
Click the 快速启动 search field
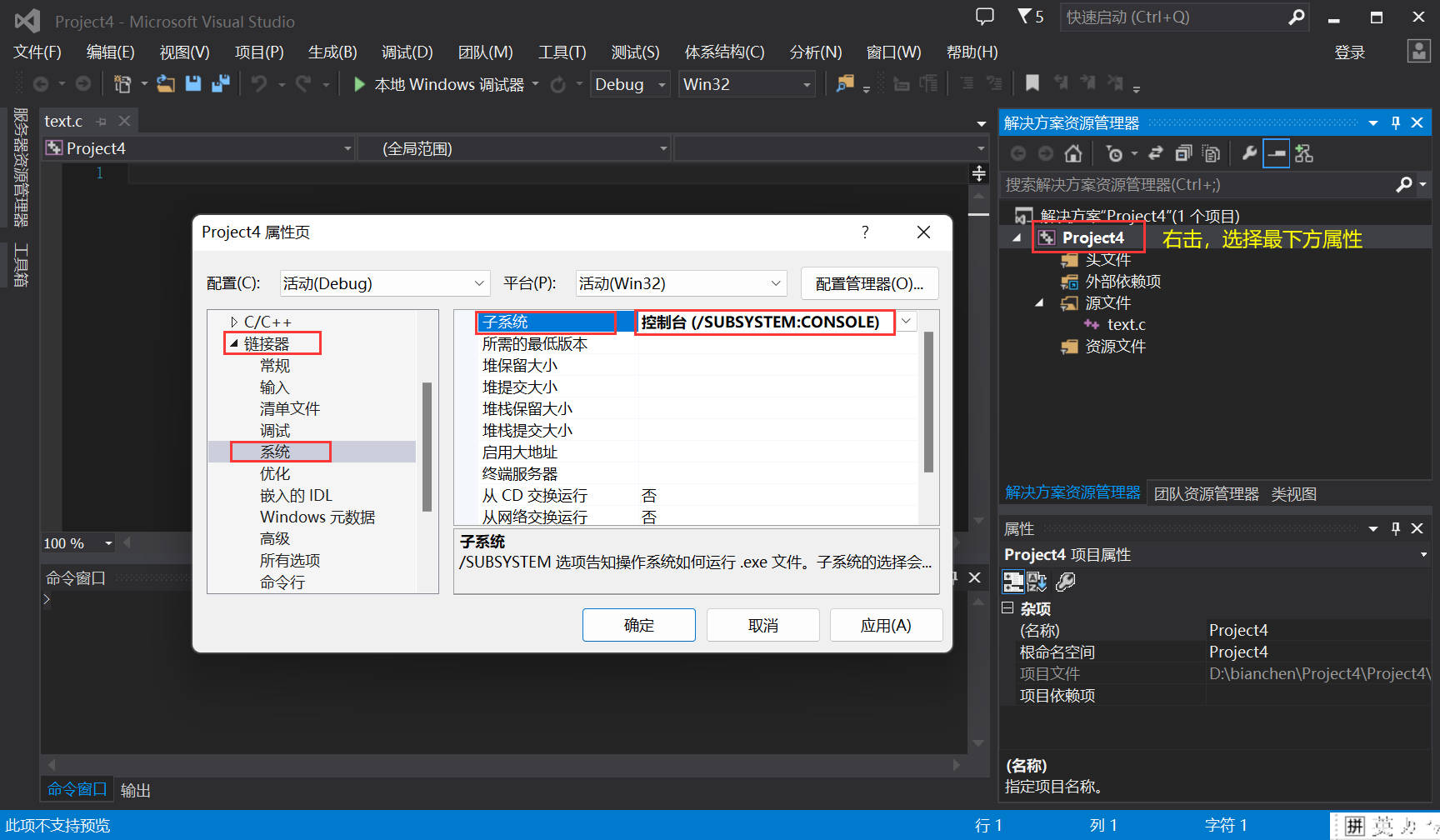(x=1184, y=17)
